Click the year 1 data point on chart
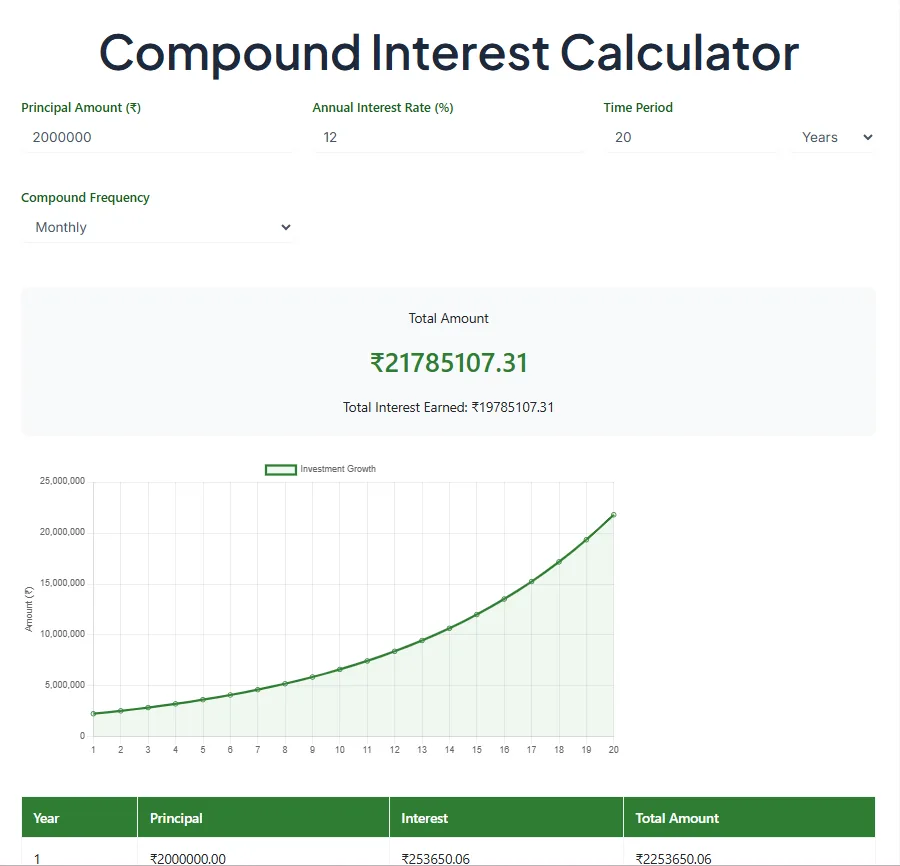900x866 pixels. [93, 714]
